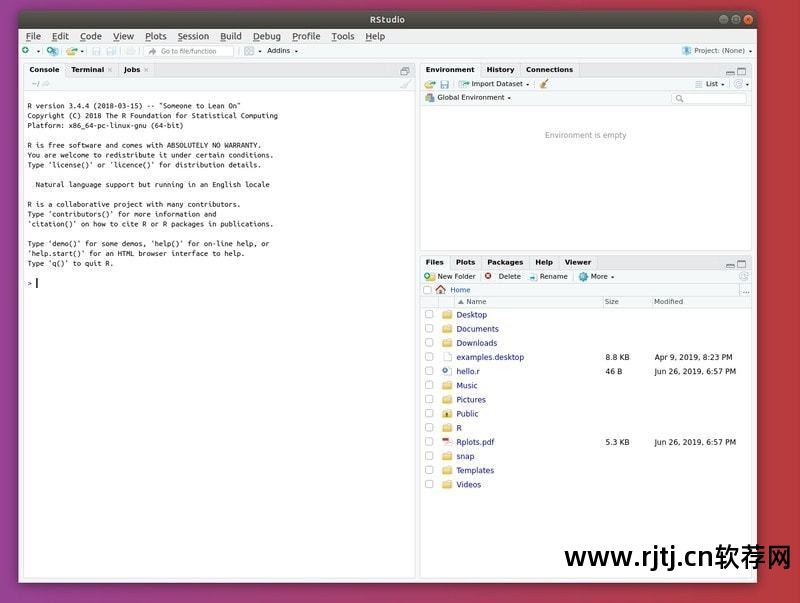
Task: Click the Save all documents icon
Action: pyautogui.click(x=111, y=51)
